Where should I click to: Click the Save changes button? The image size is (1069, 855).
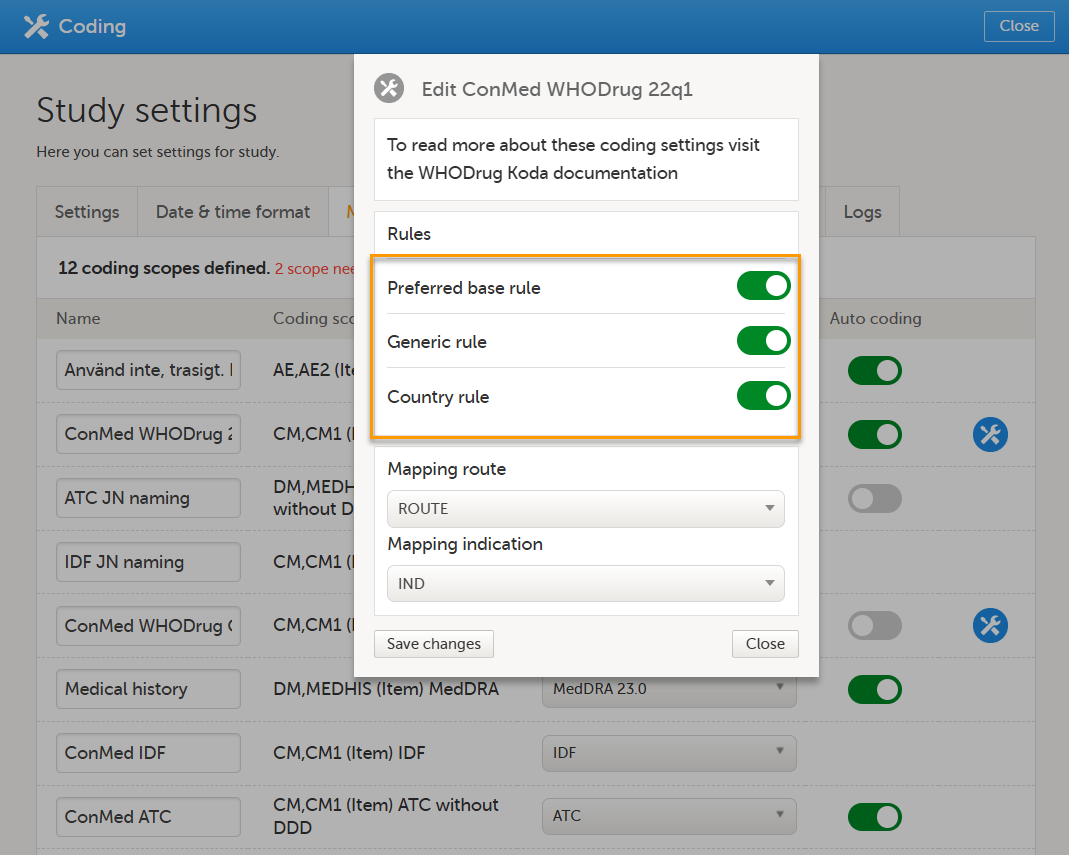[434, 644]
